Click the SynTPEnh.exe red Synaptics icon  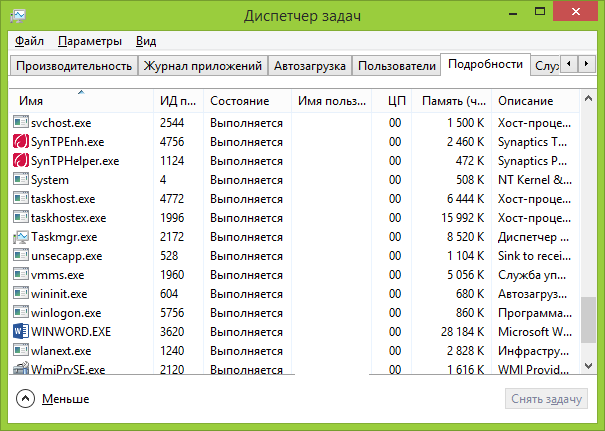pyautogui.click(x=21, y=141)
